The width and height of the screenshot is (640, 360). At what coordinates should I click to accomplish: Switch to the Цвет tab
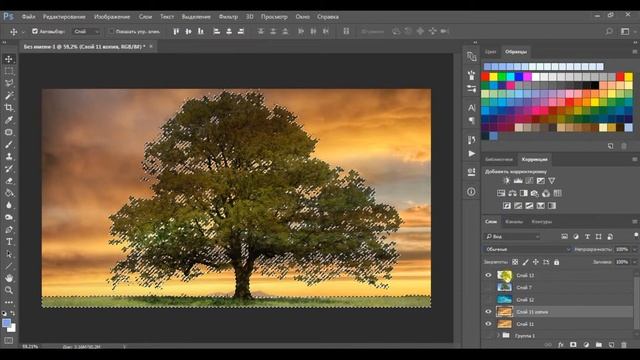491,52
